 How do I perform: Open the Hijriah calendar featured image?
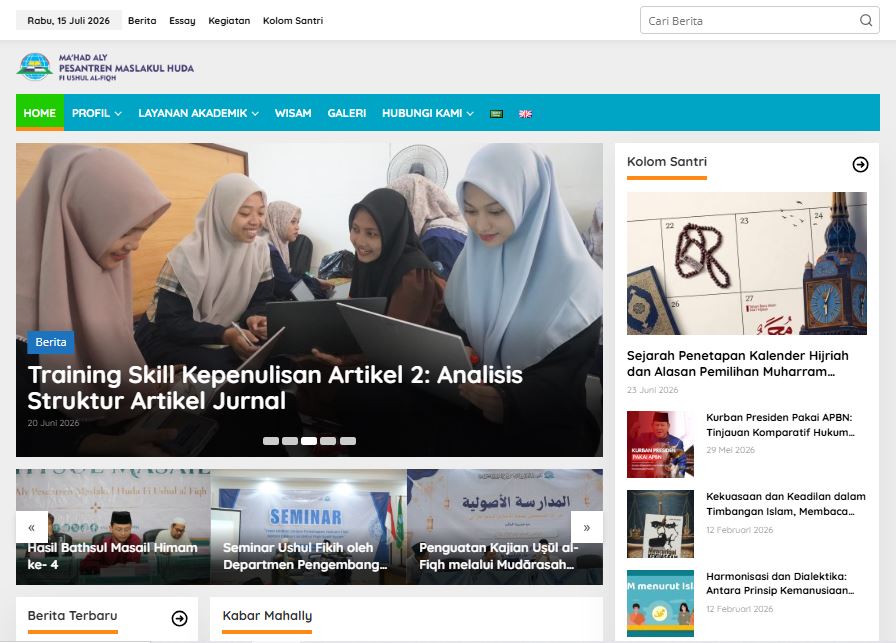747,263
